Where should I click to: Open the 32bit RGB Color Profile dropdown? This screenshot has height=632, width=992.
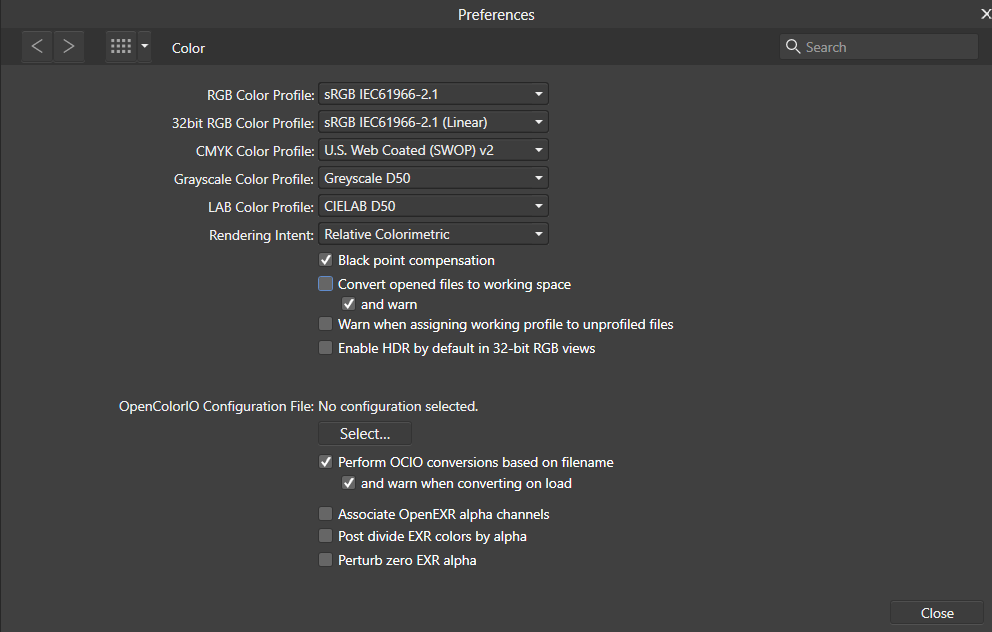point(433,122)
